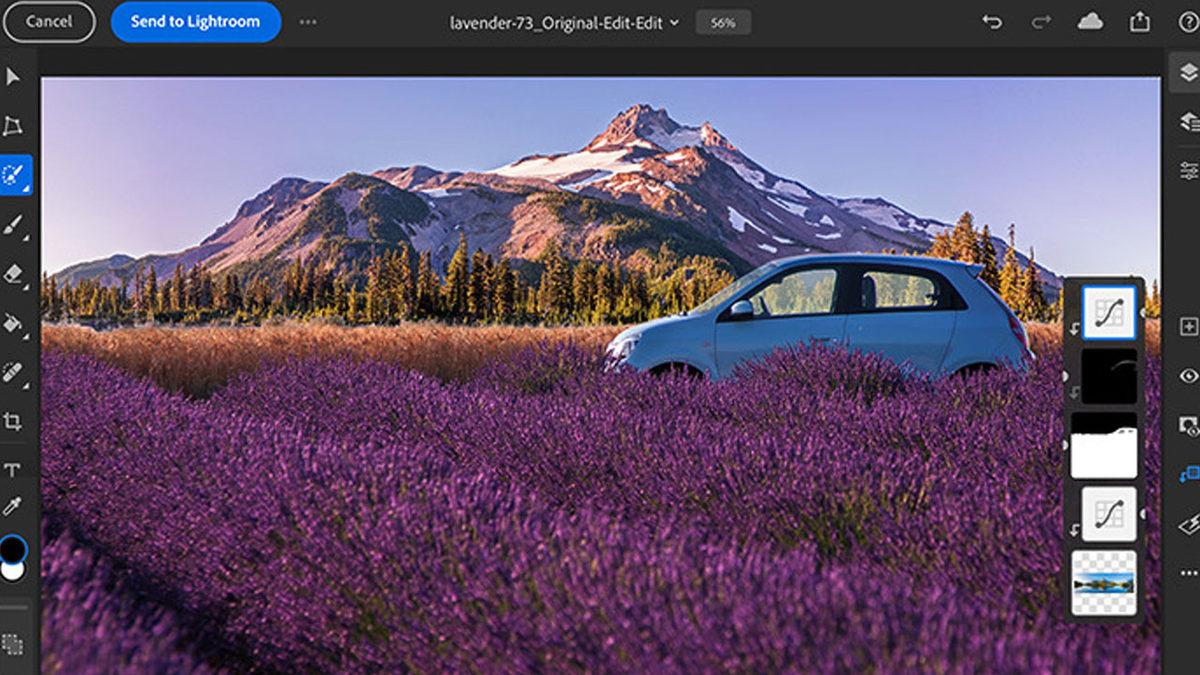The image size is (1200, 675).
Task: Select the Crop tool
Action: point(14,420)
